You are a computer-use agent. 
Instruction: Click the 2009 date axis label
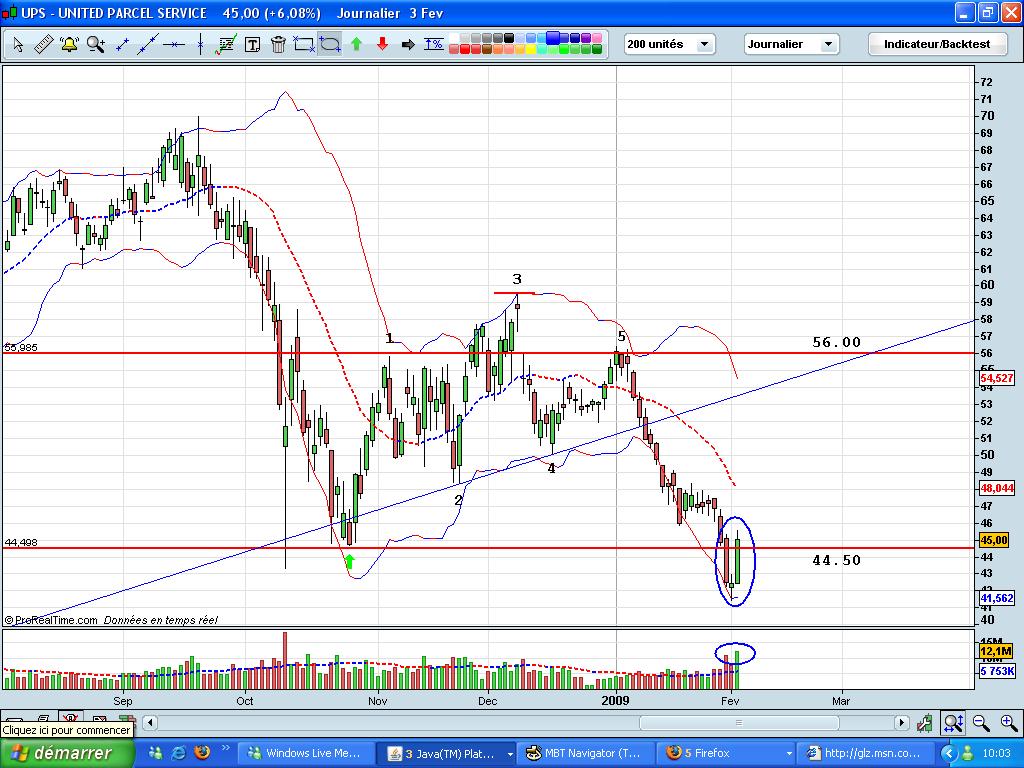(x=615, y=700)
